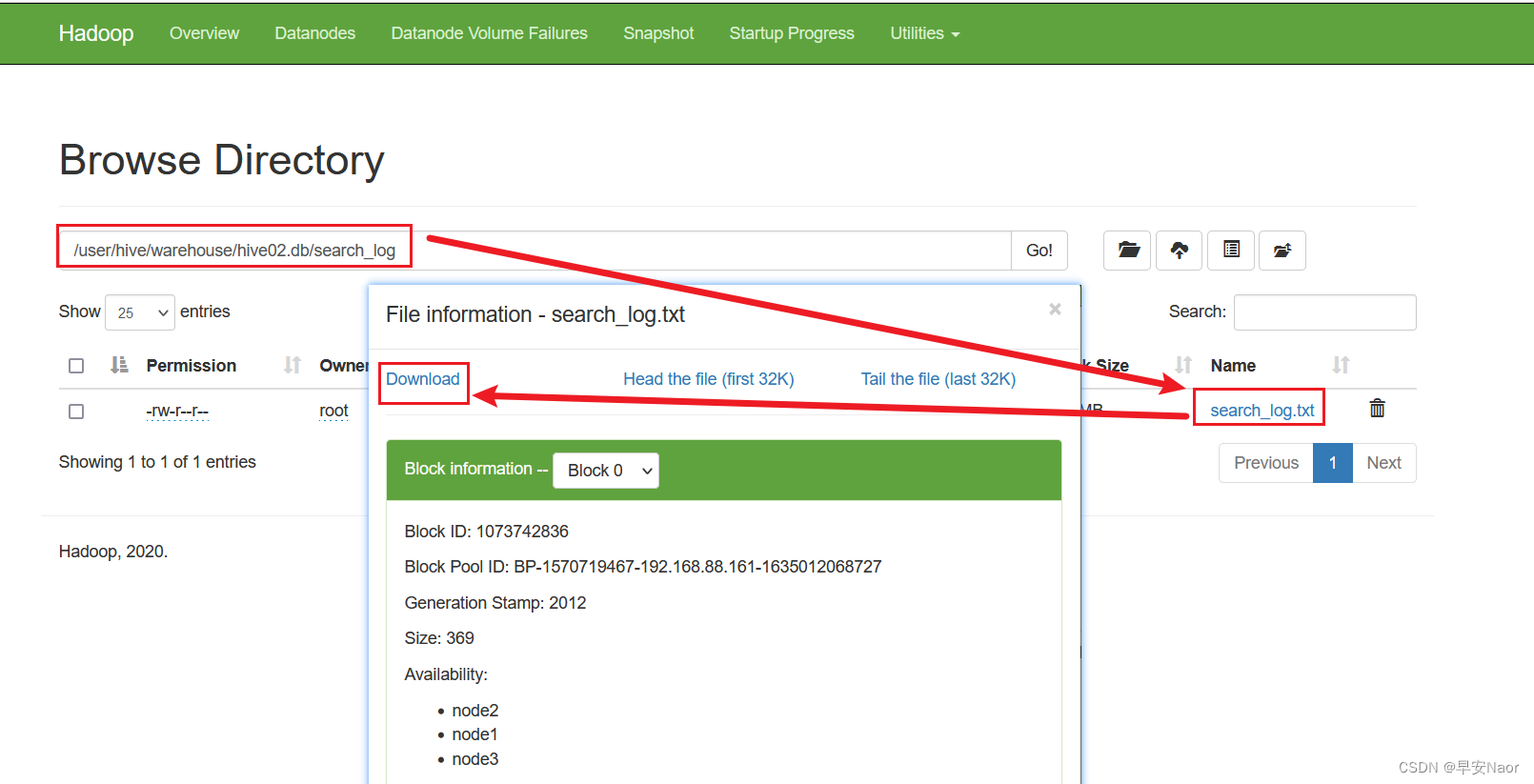
Task: Expand the Utilities menu
Action: pyautogui.click(x=924, y=33)
